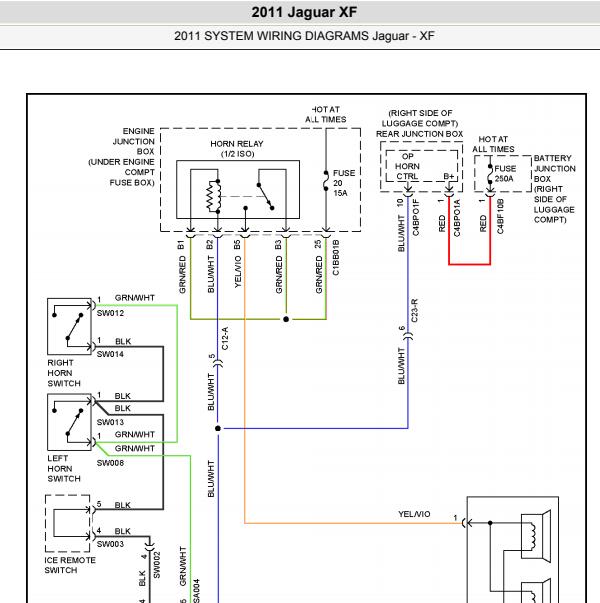Image resolution: width=600 pixels, height=603 pixels.
Task: Click the 'HOT AT ALL TIMES' label above fuse 250A
Action: pyautogui.click(x=493, y=144)
